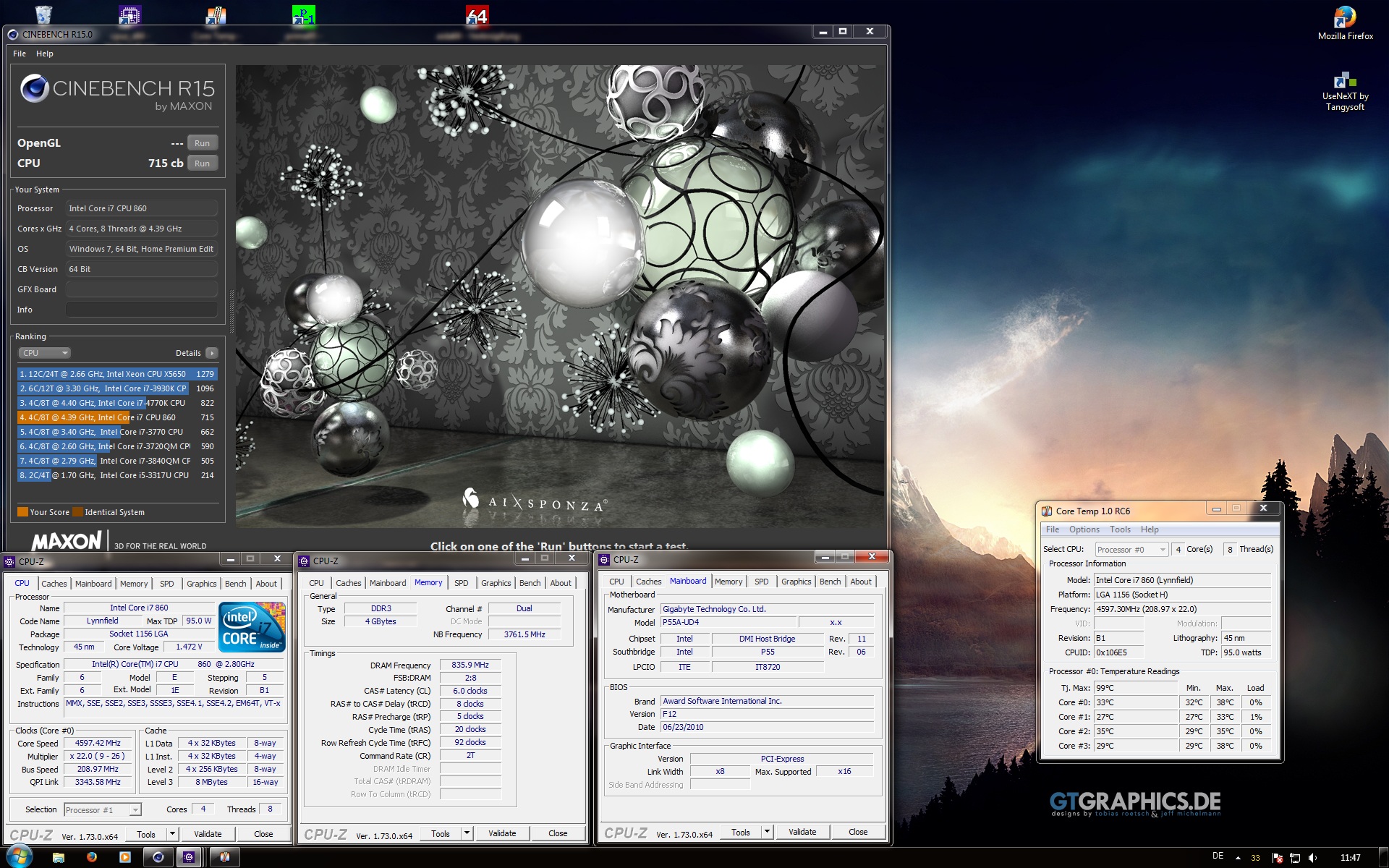Run the CPU benchmark
1389x868 pixels.
203,163
